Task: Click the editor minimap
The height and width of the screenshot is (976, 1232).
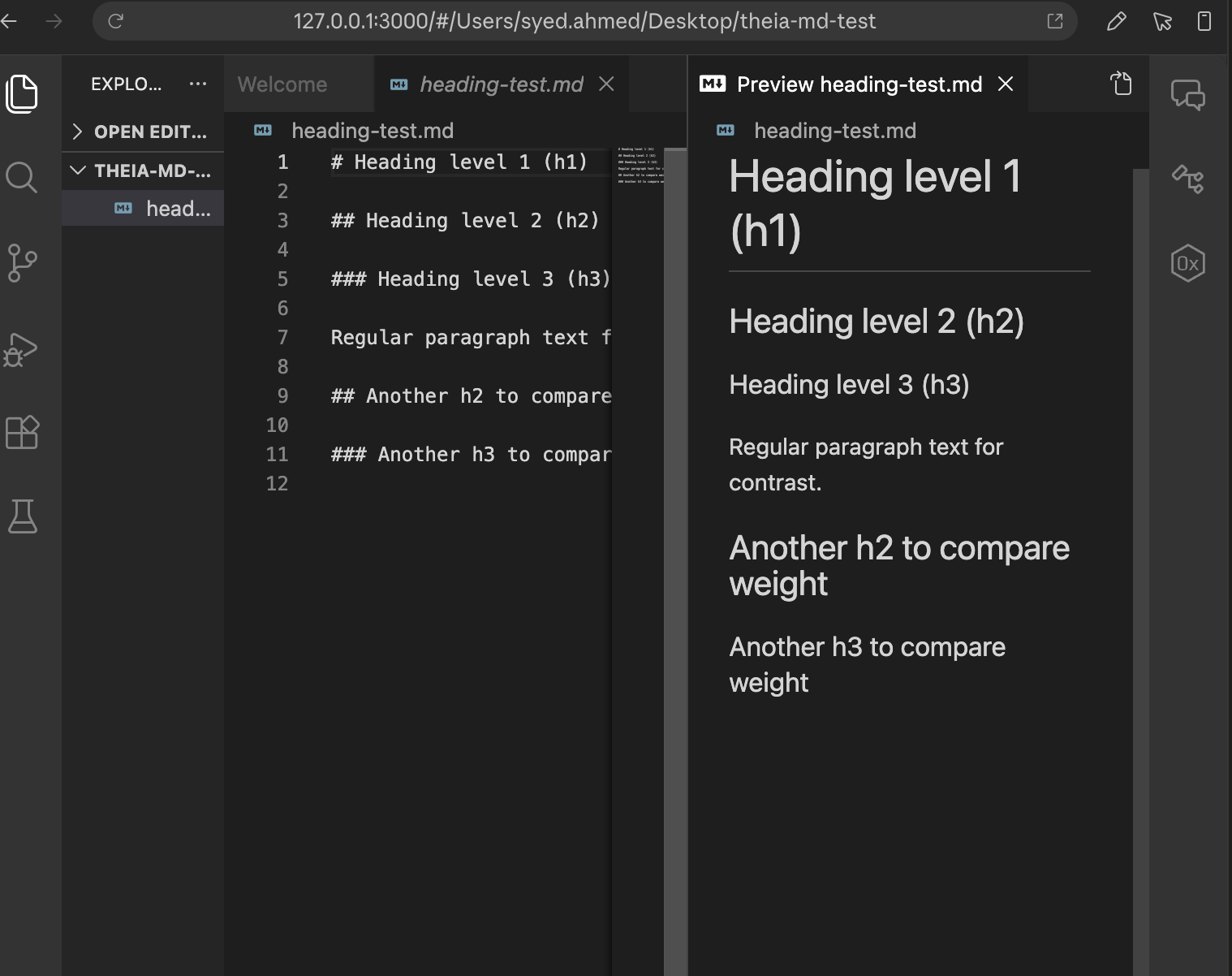Action: pyautogui.click(x=638, y=166)
